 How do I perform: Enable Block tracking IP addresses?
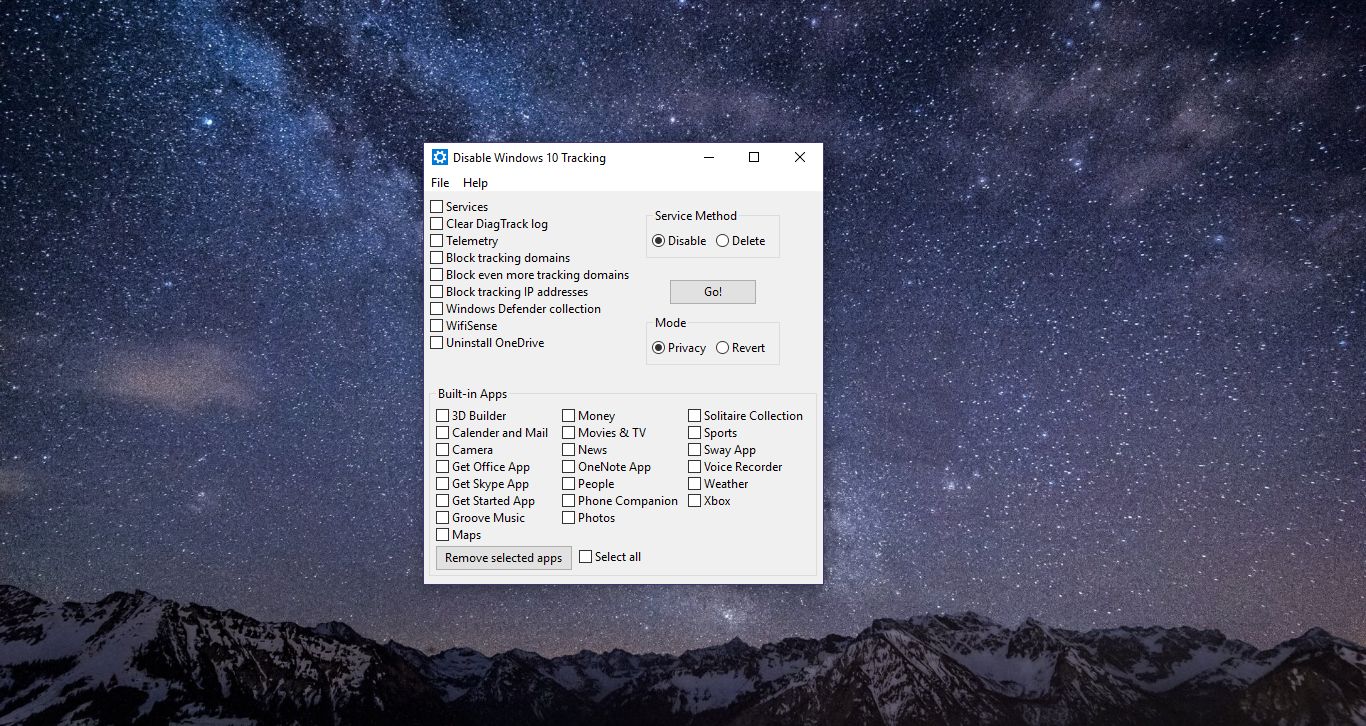pyautogui.click(x=437, y=292)
